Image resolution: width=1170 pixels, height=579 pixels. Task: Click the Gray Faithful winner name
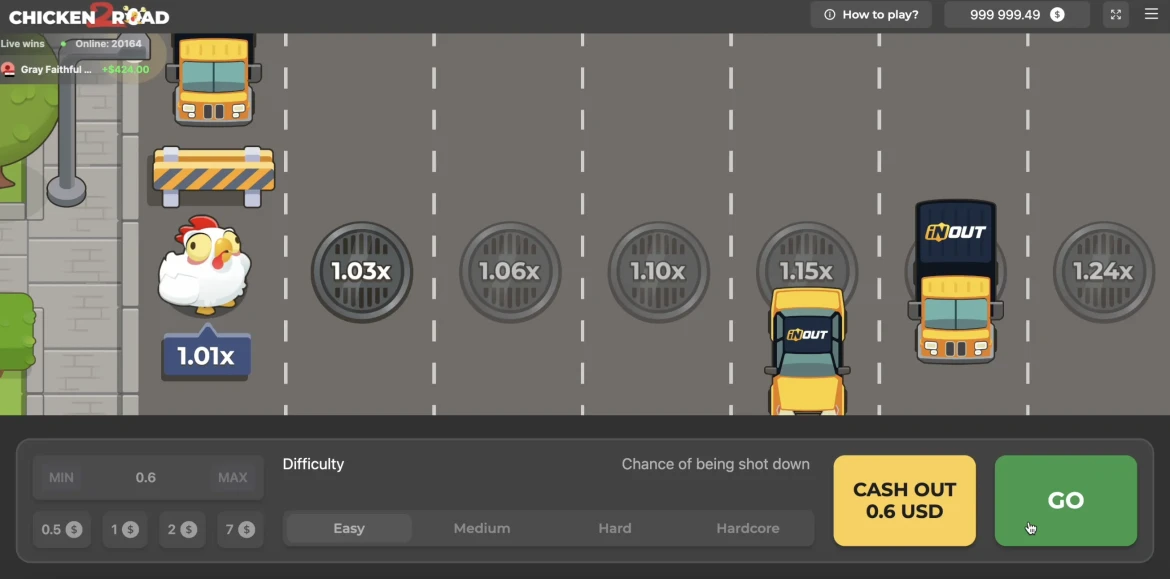(56, 69)
